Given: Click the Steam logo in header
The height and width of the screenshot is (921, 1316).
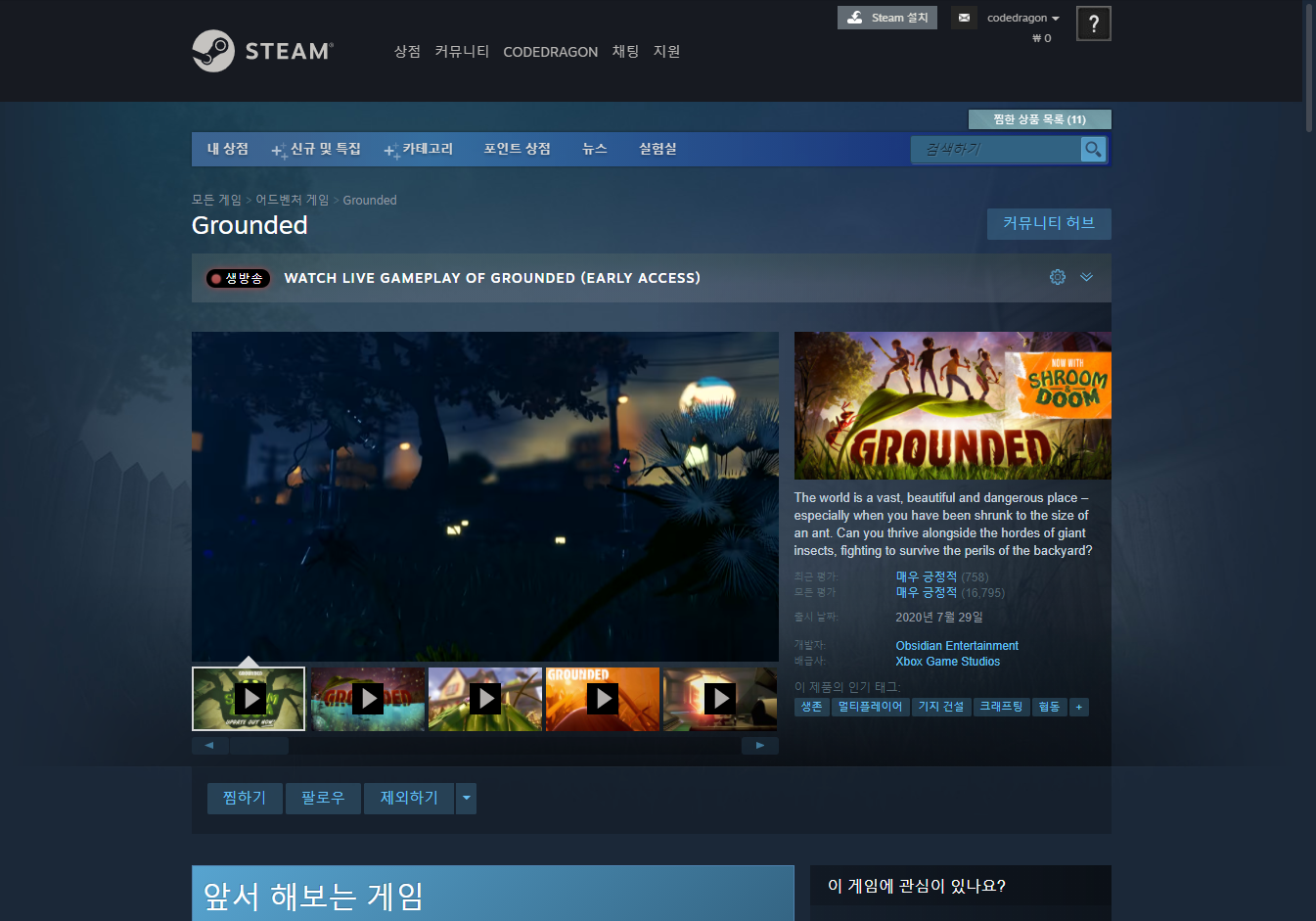Looking at the screenshot, I should point(262,51).
